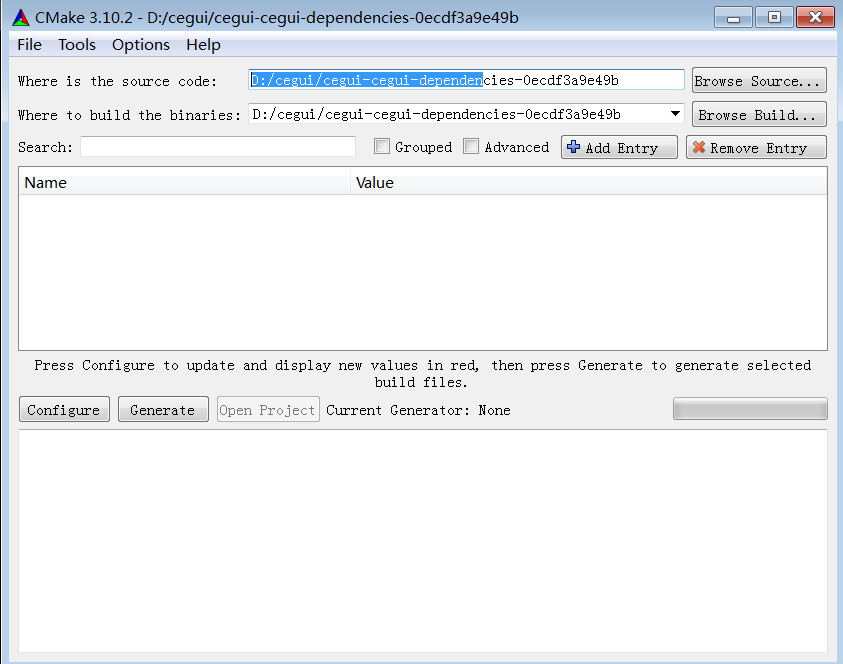843x664 pixels.
Task: Click the Name column header
Action: tap(184, 182)
